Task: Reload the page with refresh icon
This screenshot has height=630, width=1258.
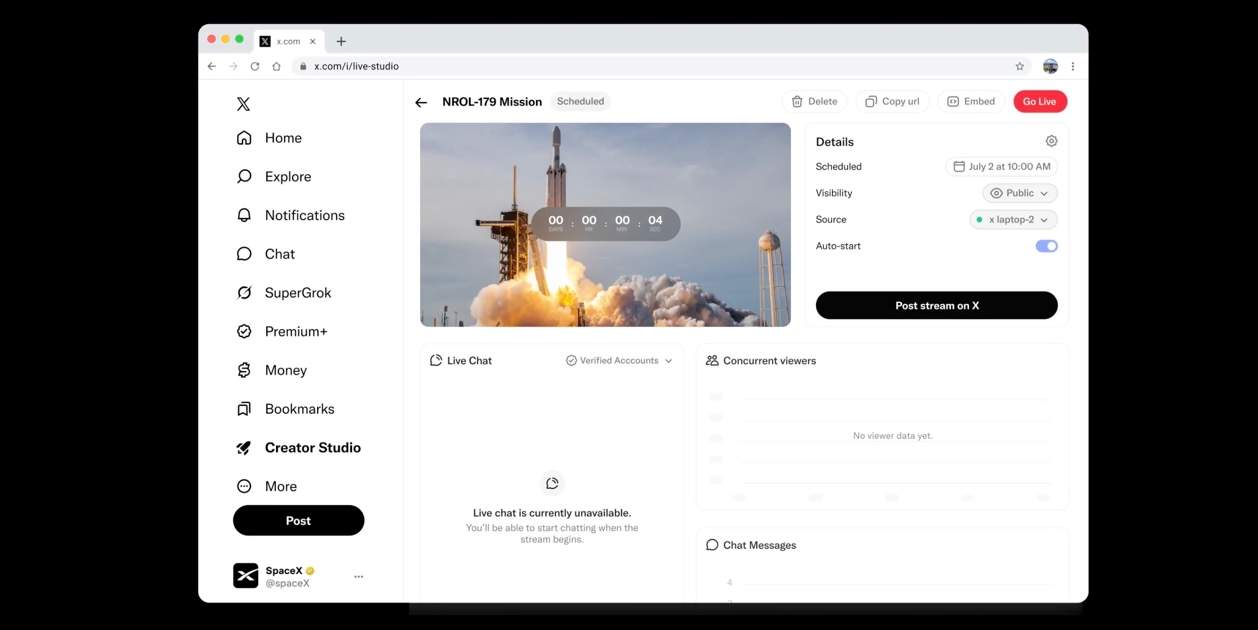Action: (x=255, y=66)
